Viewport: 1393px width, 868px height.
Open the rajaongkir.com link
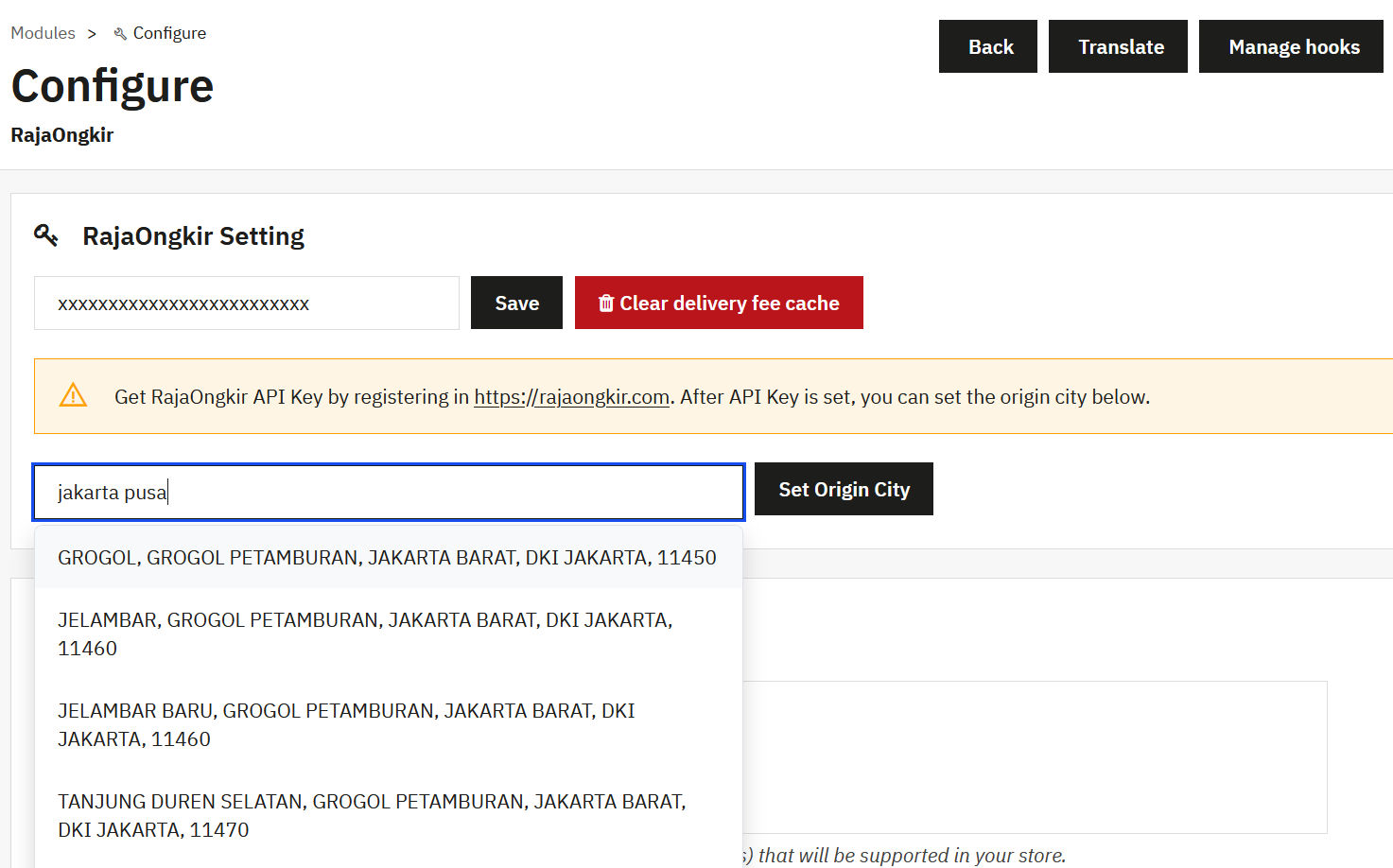[571, 397]
